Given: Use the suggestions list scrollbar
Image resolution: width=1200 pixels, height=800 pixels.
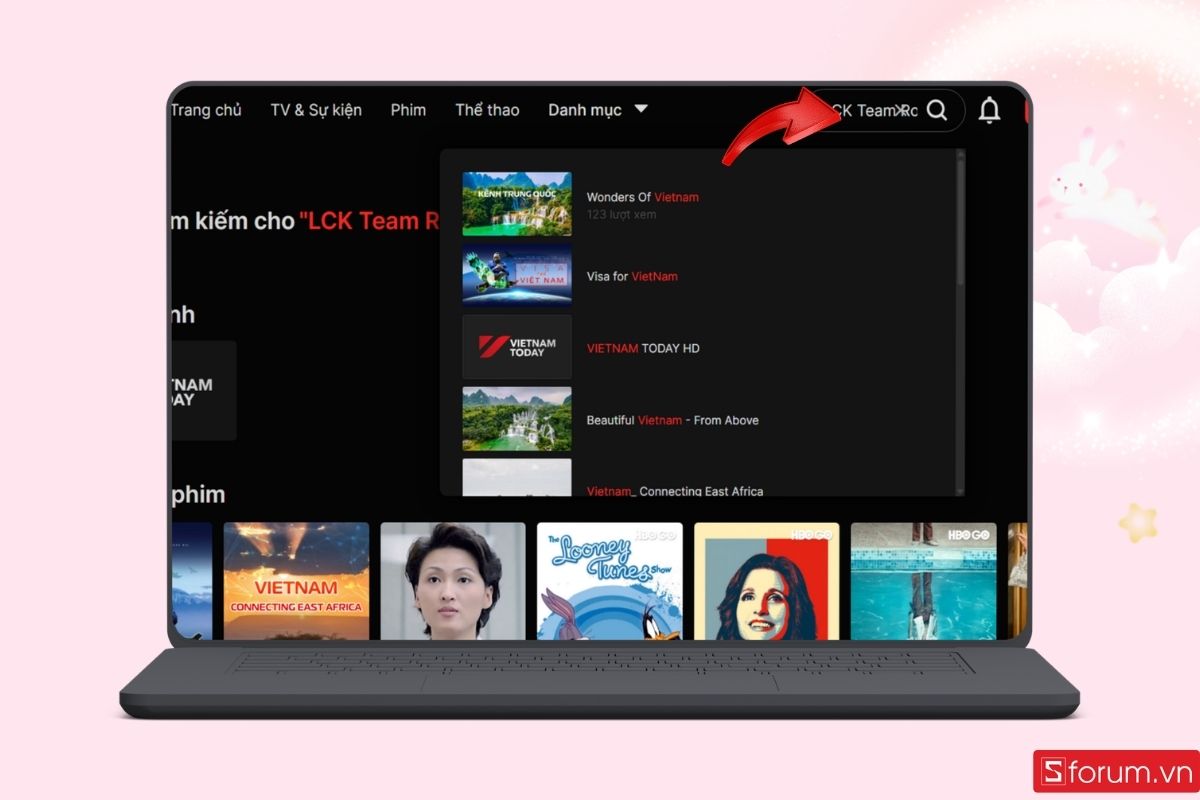Looking at the screenshot, I should (x=961, y=320).
